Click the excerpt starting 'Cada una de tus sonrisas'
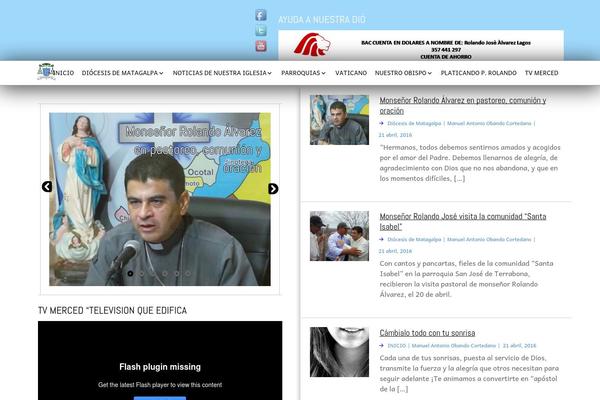The height and width of the screenshot is (400, 600). point(469,373)
